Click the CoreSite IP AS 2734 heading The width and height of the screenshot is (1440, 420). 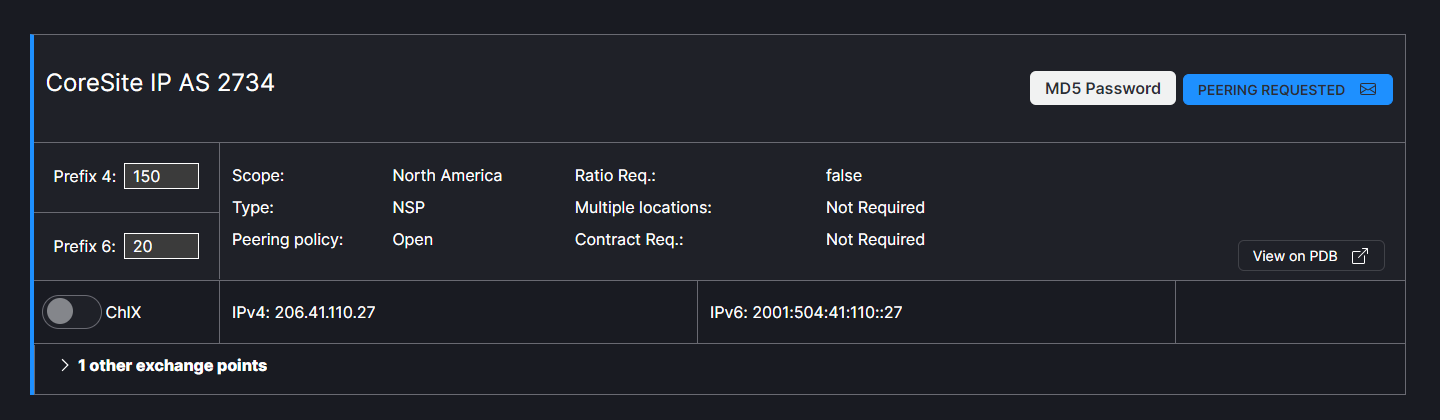click(x=160, y=84)
